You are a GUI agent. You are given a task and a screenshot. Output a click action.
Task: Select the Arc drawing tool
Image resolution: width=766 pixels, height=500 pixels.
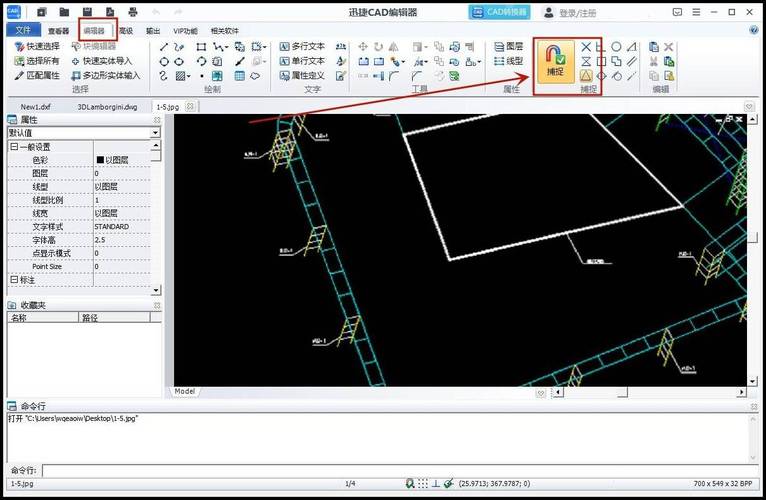(x=201, y=62)
